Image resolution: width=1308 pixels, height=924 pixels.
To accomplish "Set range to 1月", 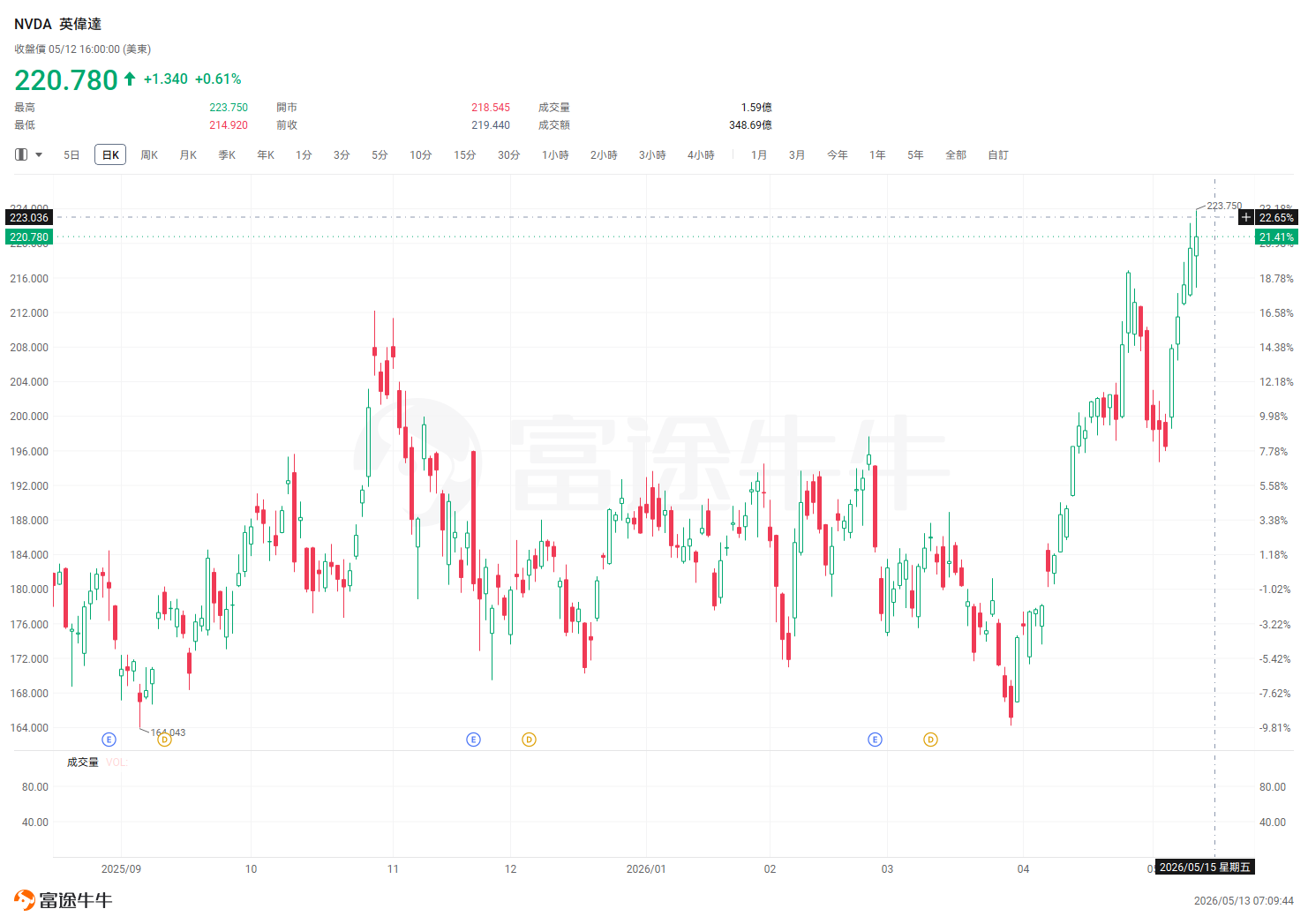I will tap(759, 155).
